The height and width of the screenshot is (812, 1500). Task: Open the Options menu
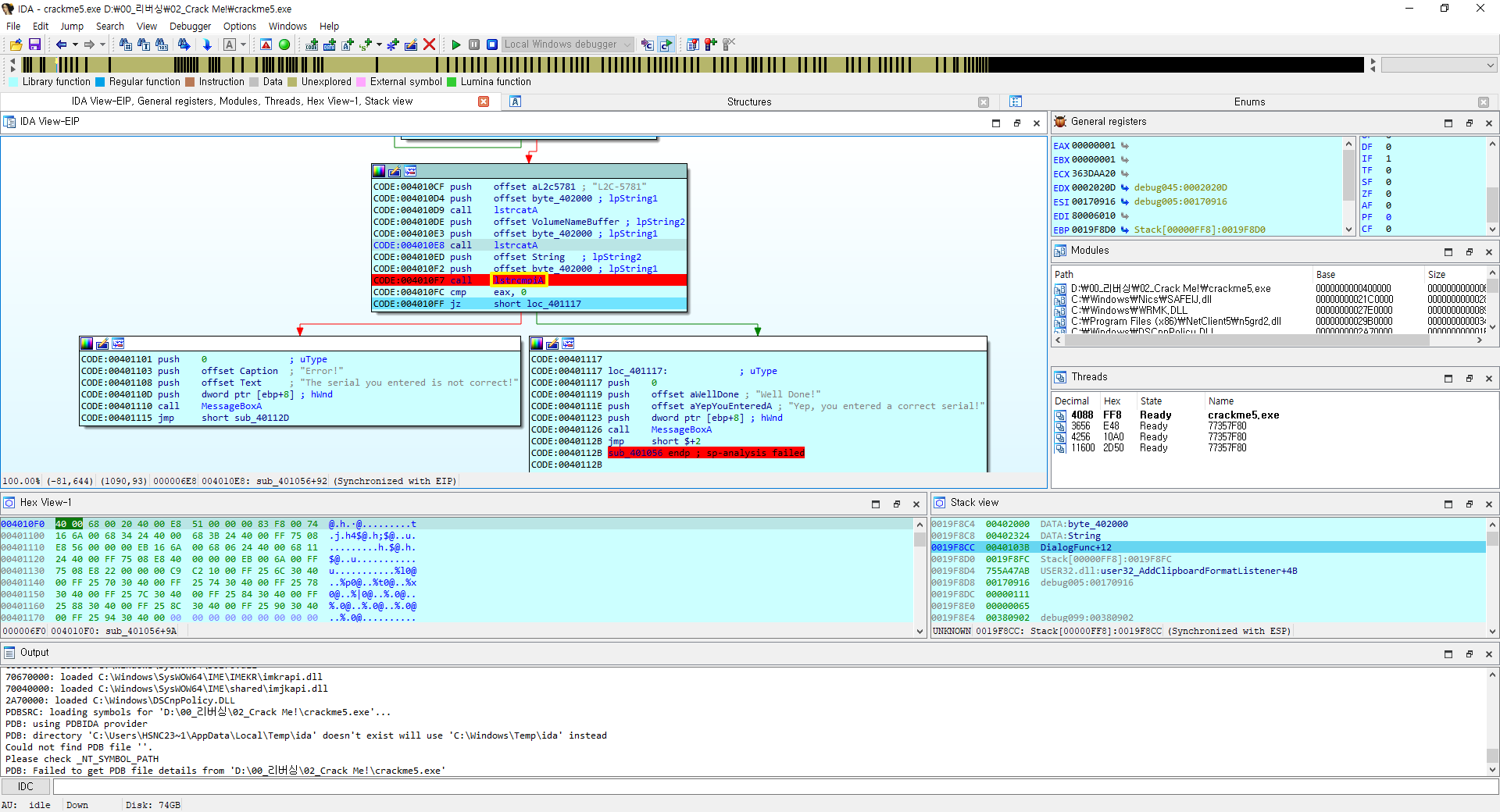pyautogui.click(x=239, y=26)
